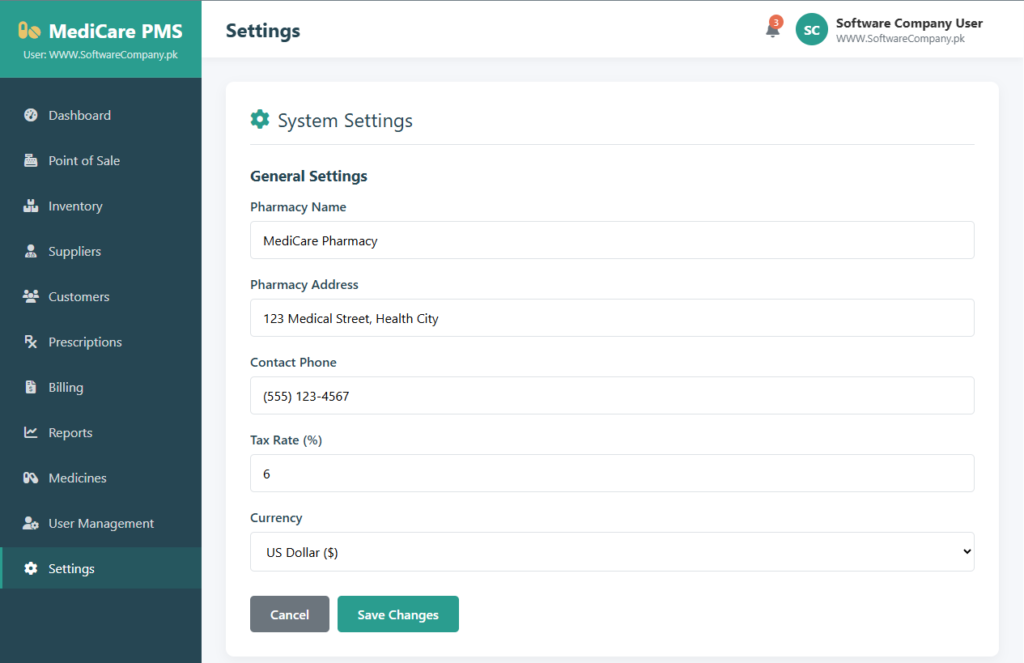Go to the Customers page
1024x663 pixels.
point(78,297)
